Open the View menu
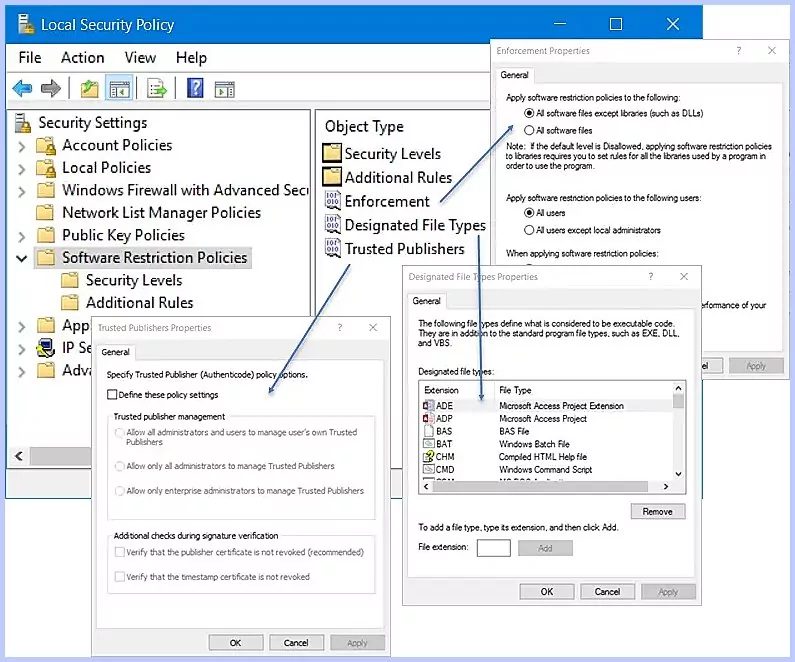 [x=140, y=58]
